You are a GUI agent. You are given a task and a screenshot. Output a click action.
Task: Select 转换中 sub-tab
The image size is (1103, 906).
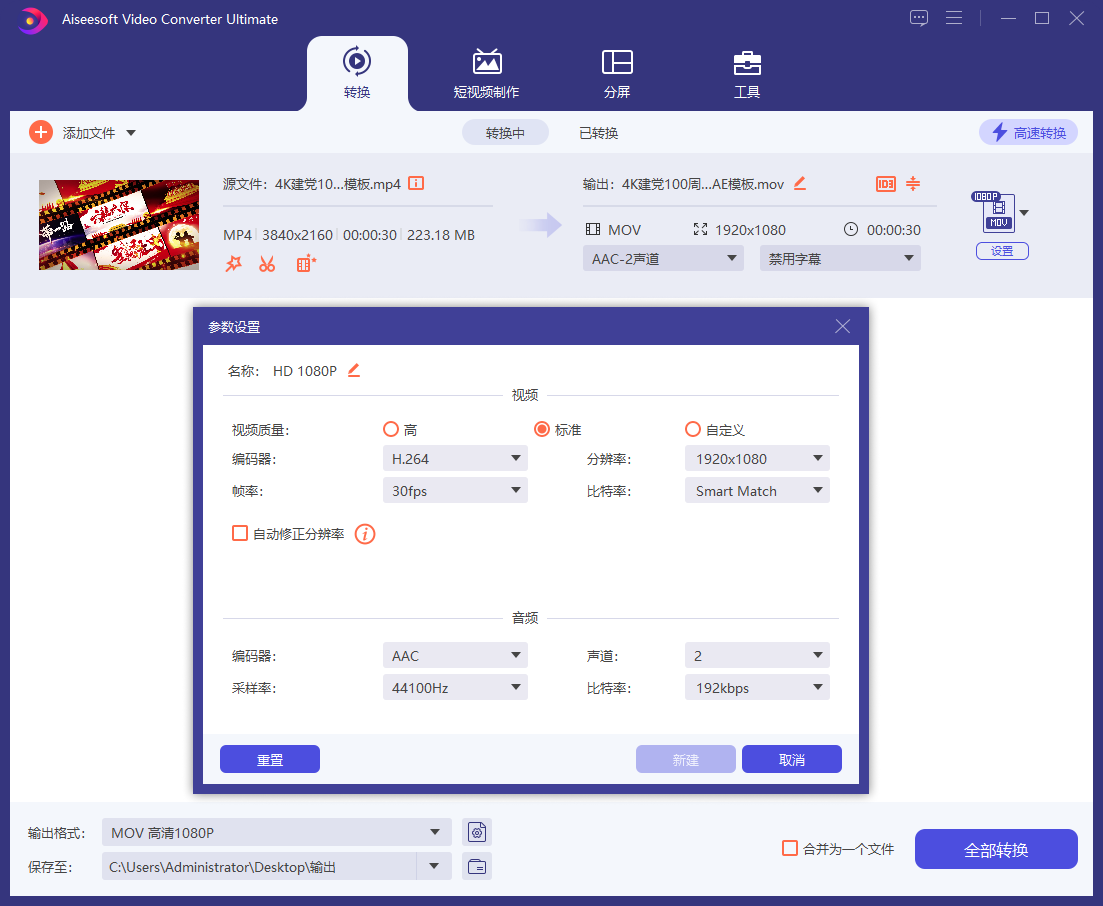505,132
